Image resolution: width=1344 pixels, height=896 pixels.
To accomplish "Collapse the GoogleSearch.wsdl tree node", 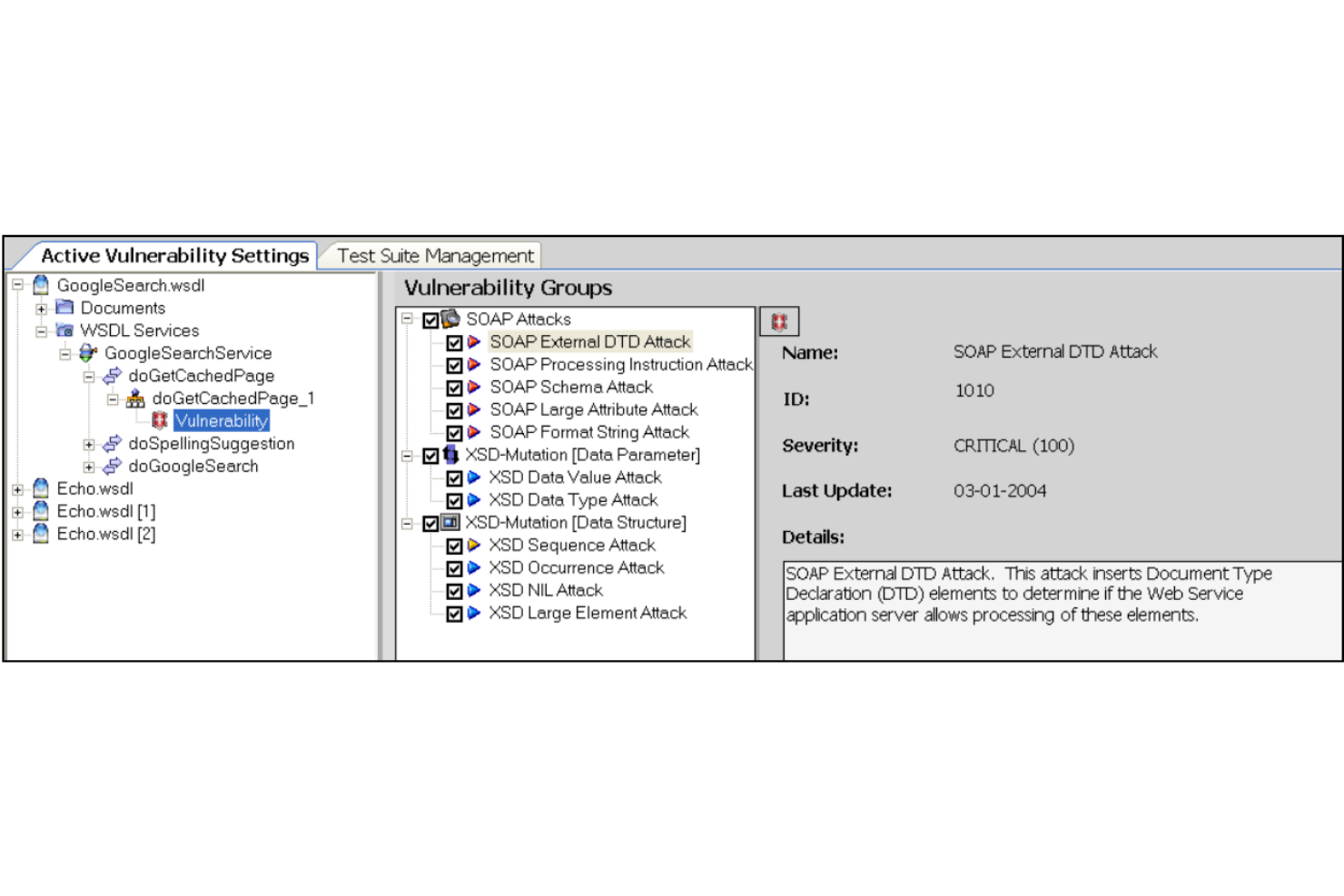I will pos(17,285).
